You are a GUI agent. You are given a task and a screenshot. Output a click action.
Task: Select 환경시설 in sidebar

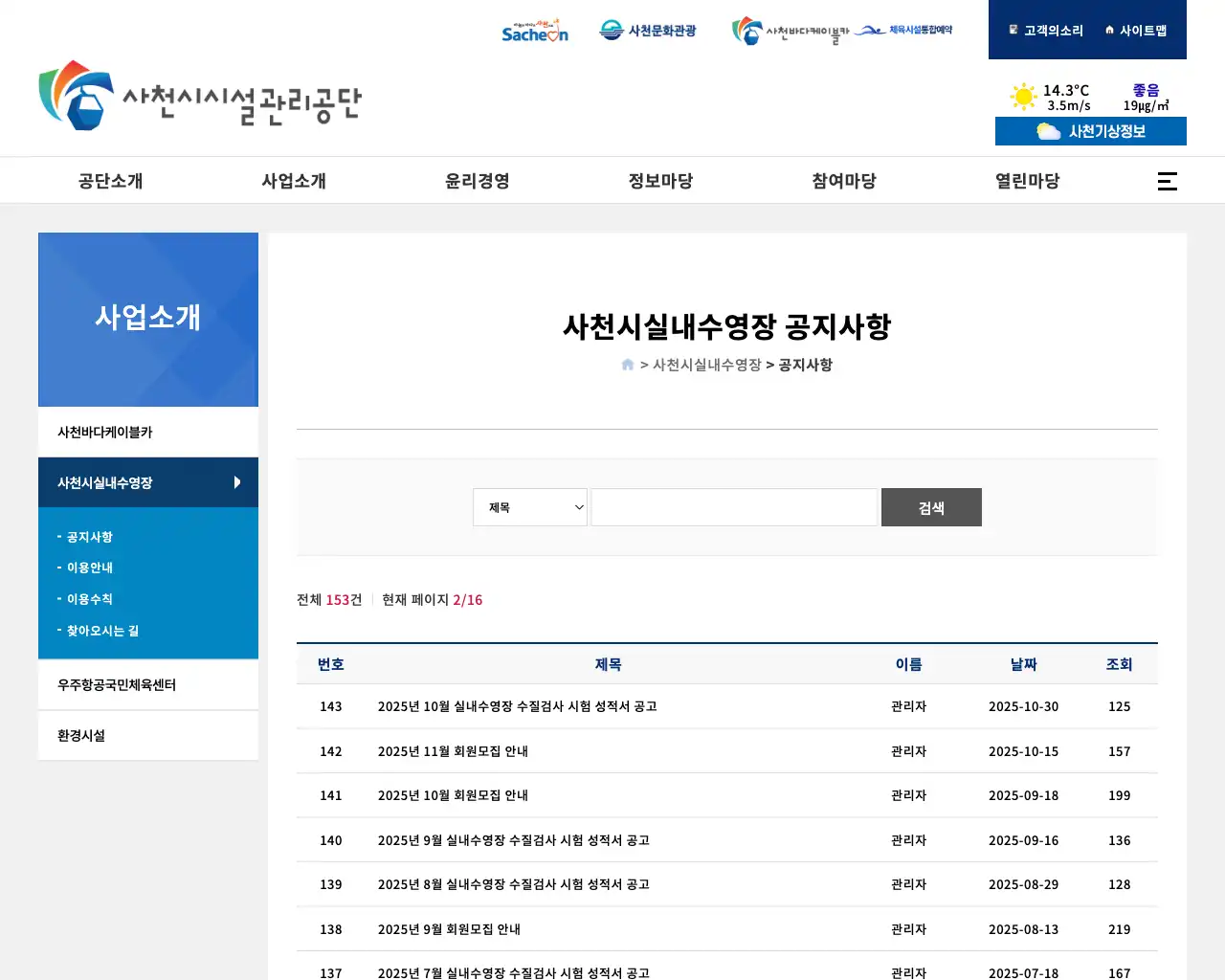(148, 736)
